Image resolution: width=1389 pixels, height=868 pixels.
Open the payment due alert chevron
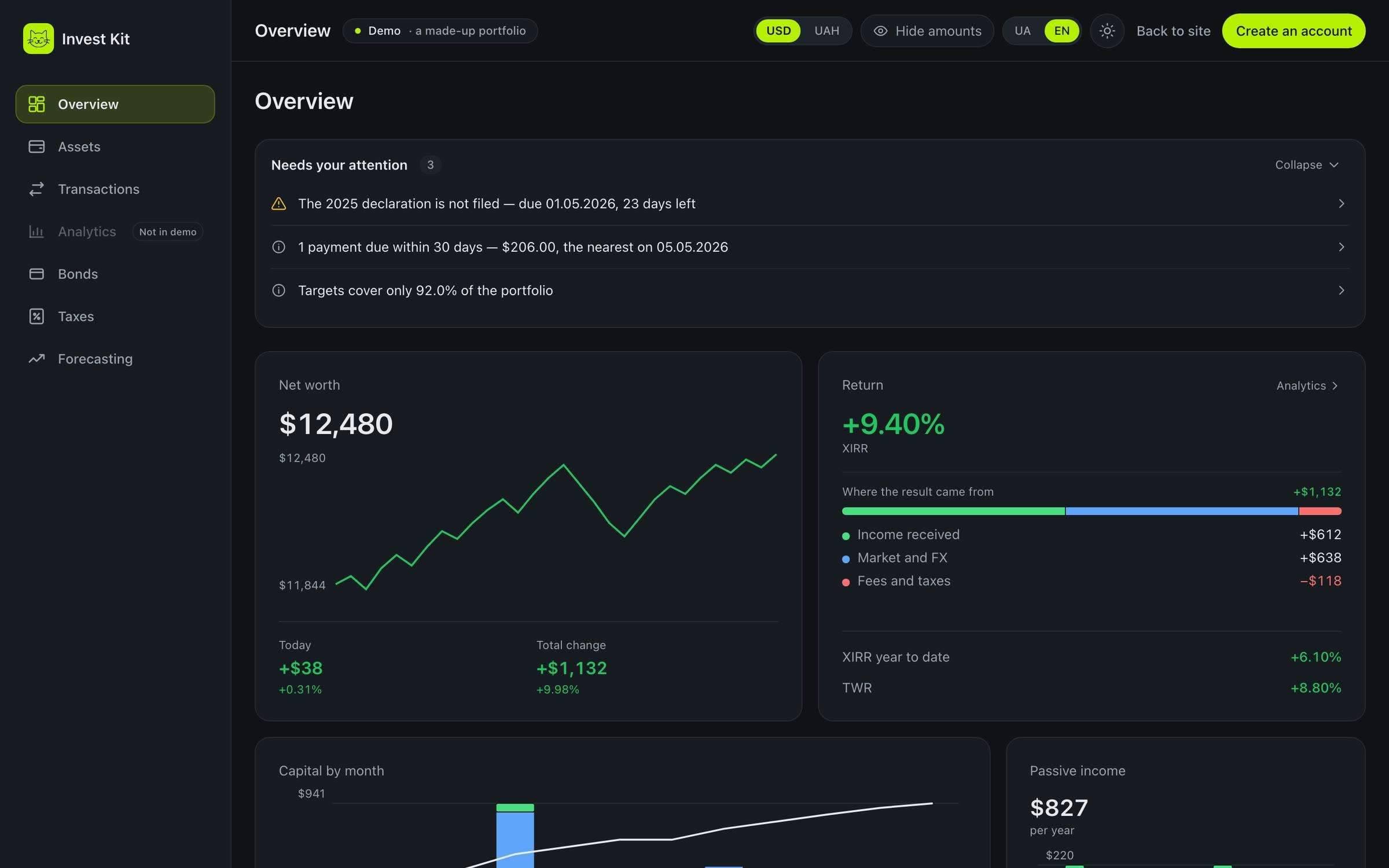coord(1341,247)
